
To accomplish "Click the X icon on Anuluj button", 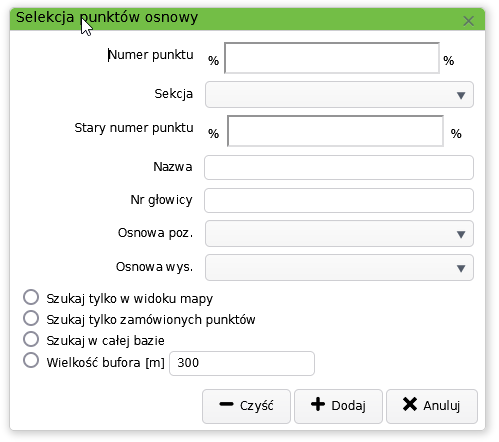I will pos(410,404).
